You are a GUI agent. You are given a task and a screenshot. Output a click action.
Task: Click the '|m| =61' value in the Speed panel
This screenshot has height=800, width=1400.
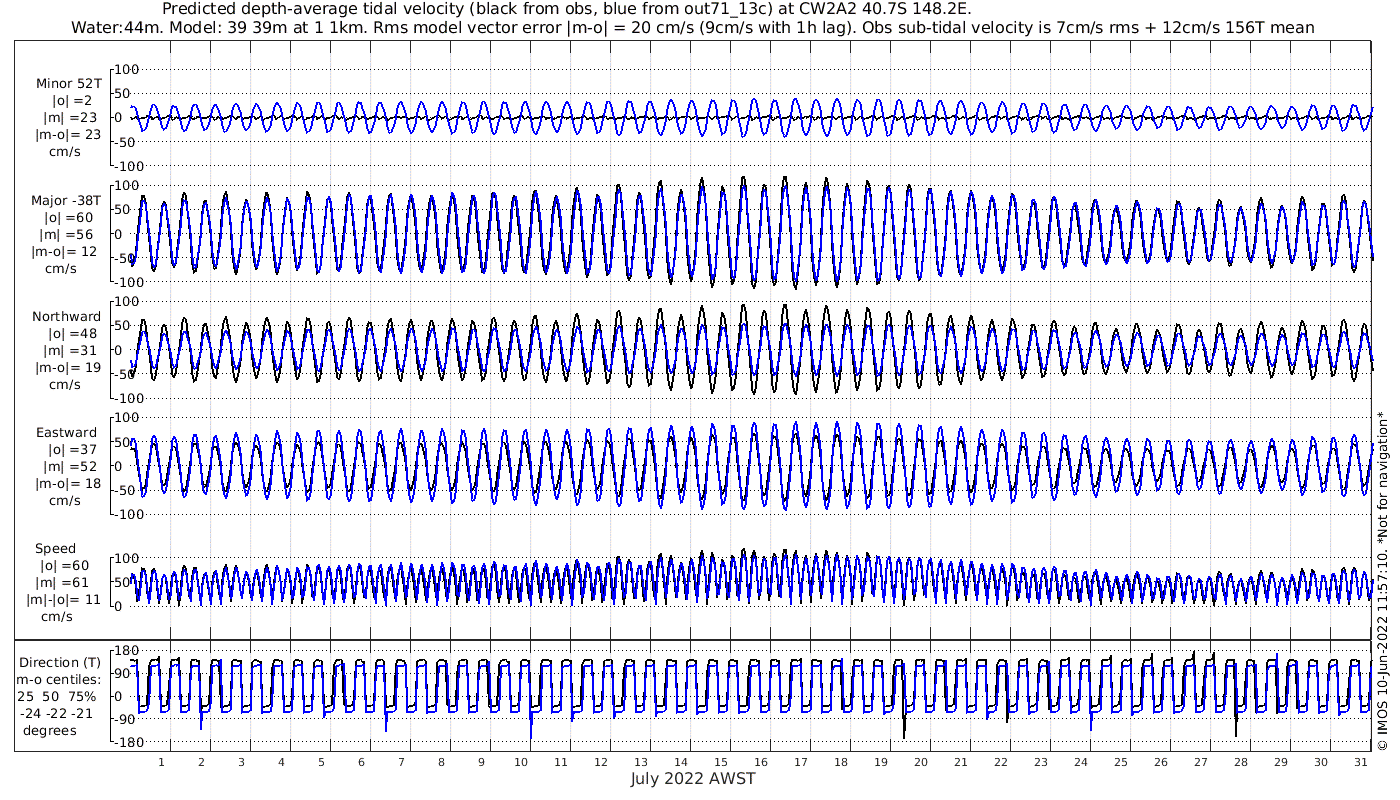64,583
